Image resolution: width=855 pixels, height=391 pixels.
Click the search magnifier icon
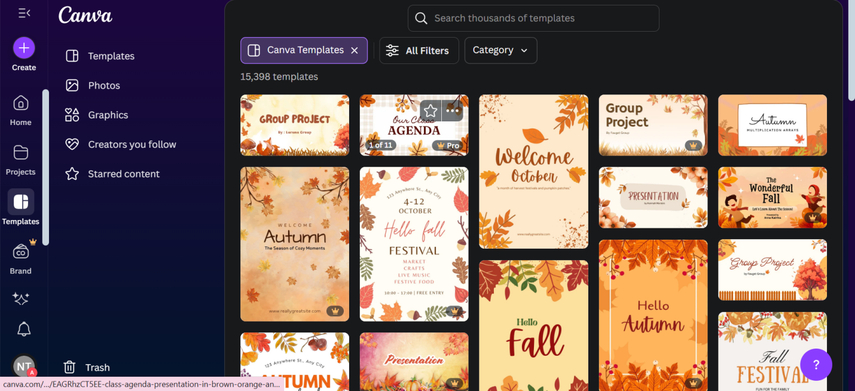[x=420, y=19]
